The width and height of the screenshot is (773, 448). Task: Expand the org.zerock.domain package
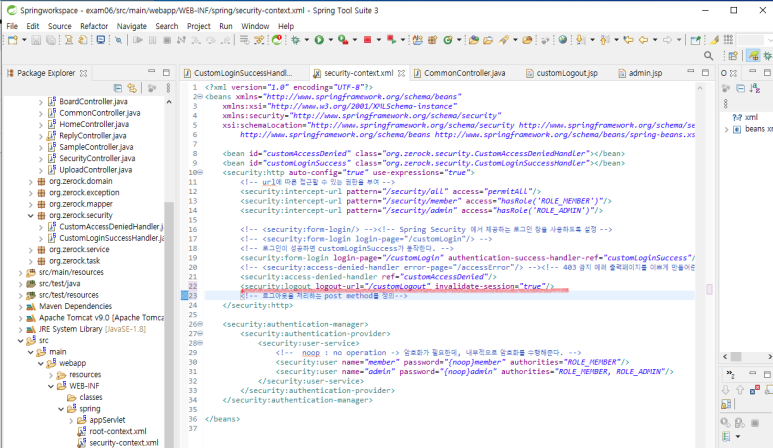click(x=31, y=181)
